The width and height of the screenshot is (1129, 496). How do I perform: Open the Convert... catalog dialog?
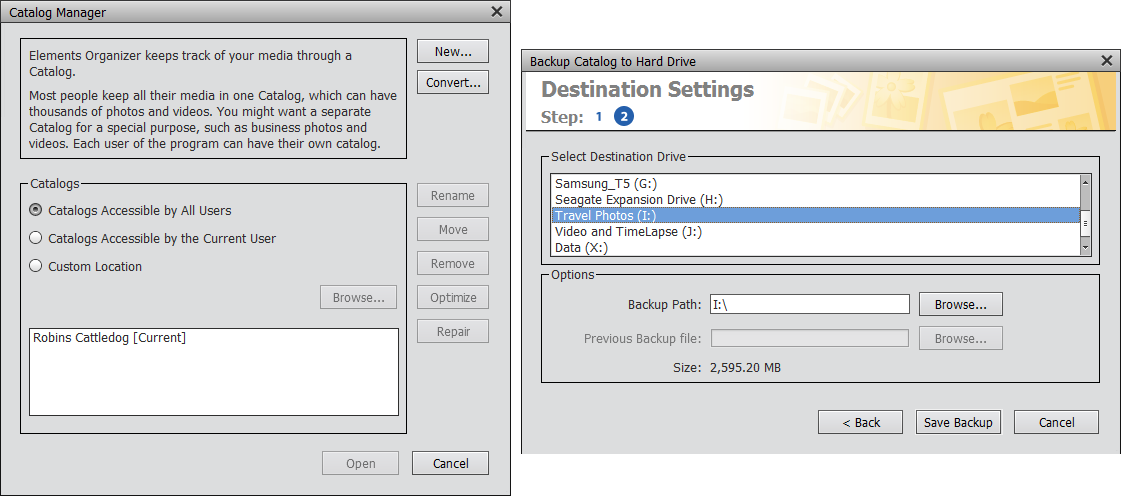point(453,82)
